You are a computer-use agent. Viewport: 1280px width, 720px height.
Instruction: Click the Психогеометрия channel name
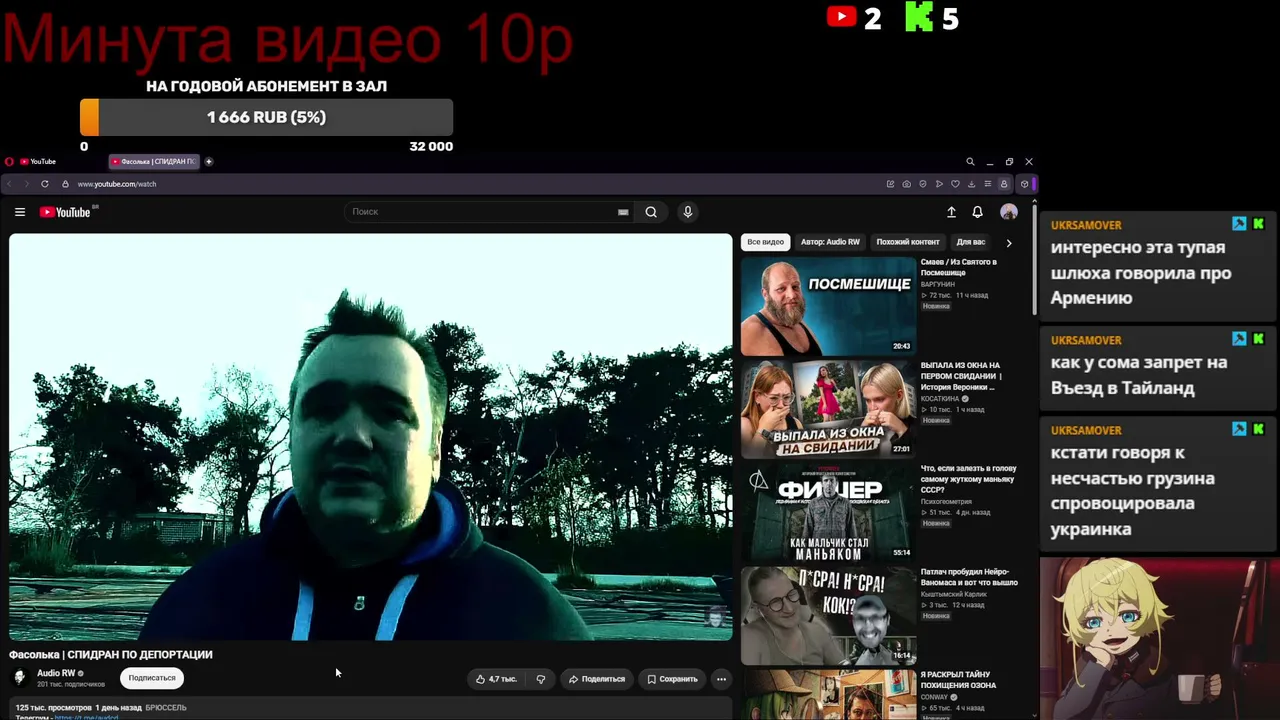pos(947,502)
